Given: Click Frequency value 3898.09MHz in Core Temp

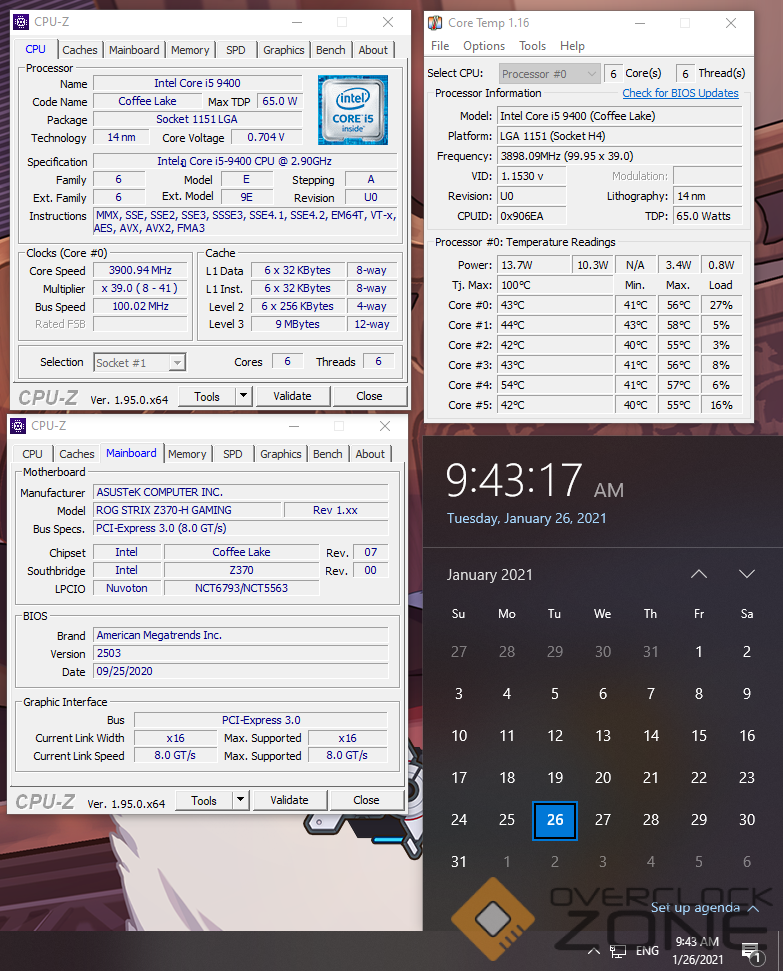Looking at the screenshot, I should (x=619, y=156).
